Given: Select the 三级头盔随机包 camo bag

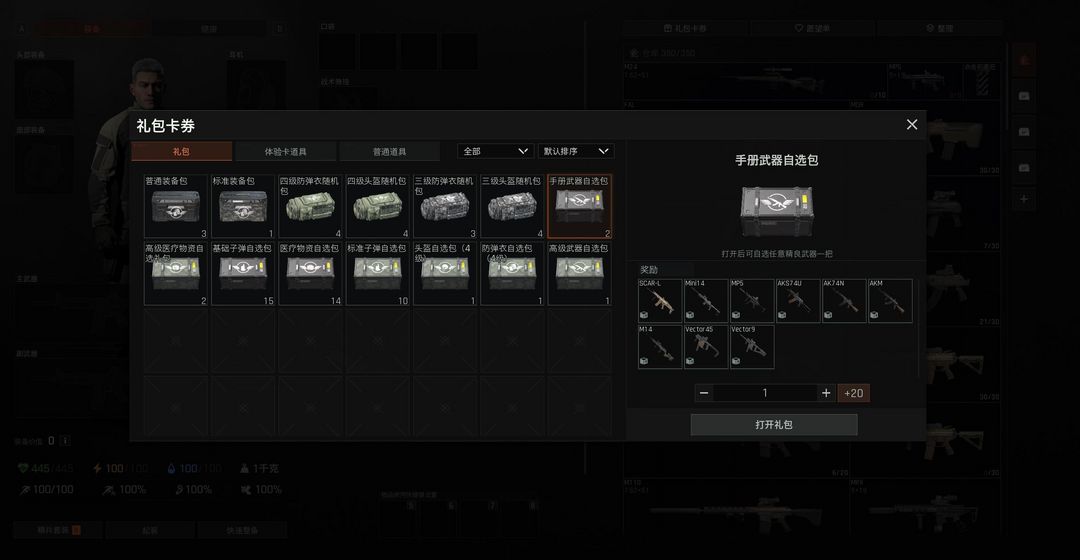Looking at the screenshot, I should coord(512,206).
